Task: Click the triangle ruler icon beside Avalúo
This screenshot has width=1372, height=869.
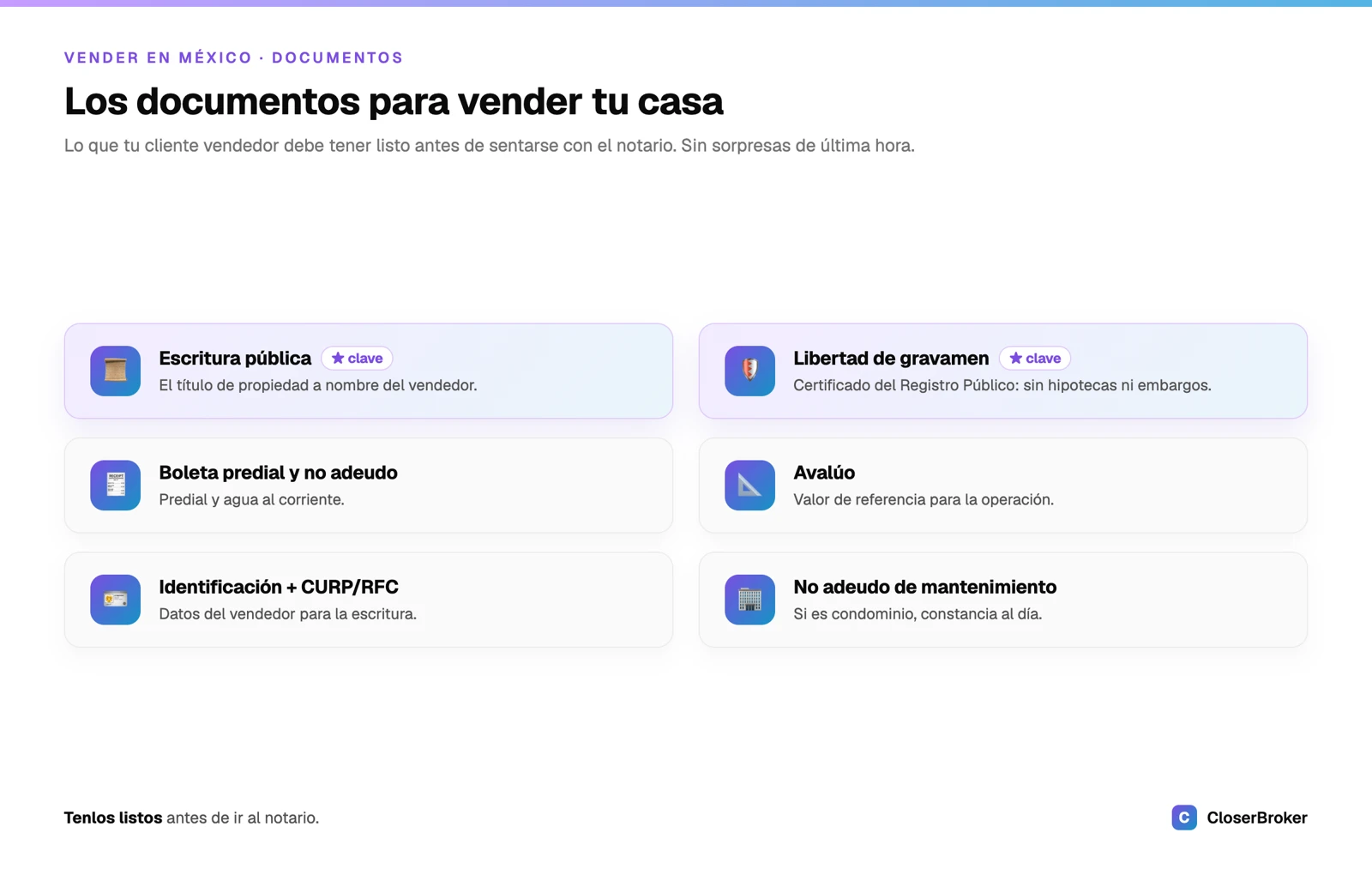Action: [749, 485]
